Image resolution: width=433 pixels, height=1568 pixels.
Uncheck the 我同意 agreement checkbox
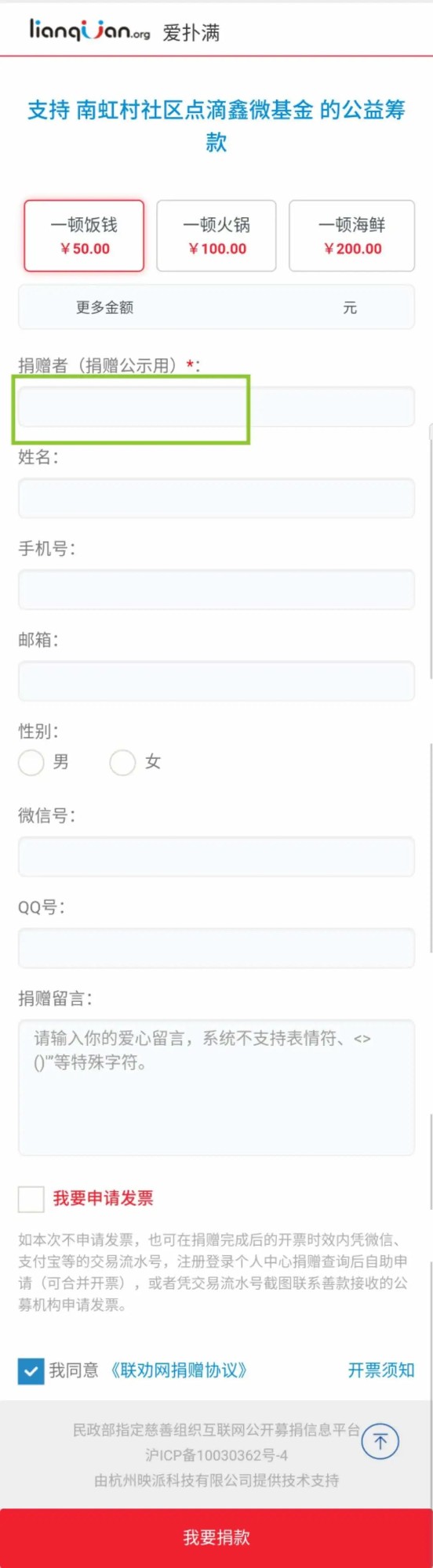pos(31,1370)
